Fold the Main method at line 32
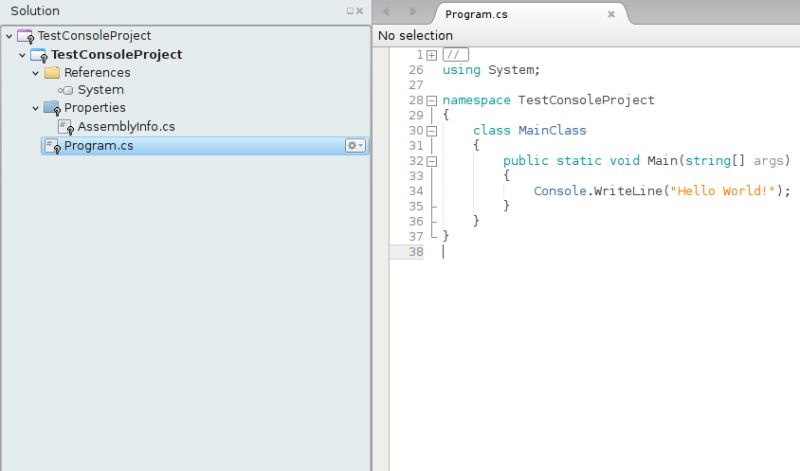The image size is (800, 471). (432, 162)
